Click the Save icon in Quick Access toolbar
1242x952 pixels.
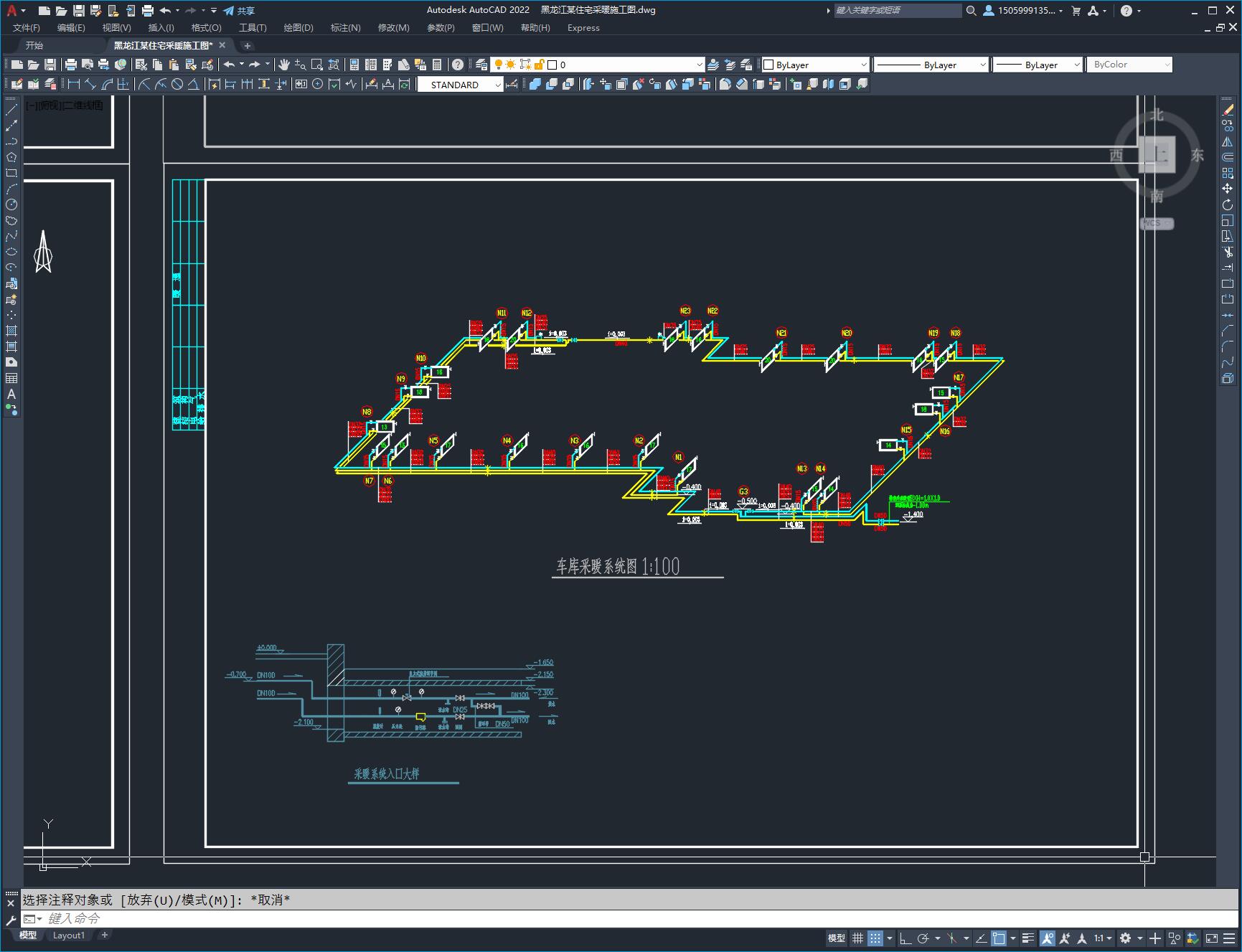[x=79, y=10]
